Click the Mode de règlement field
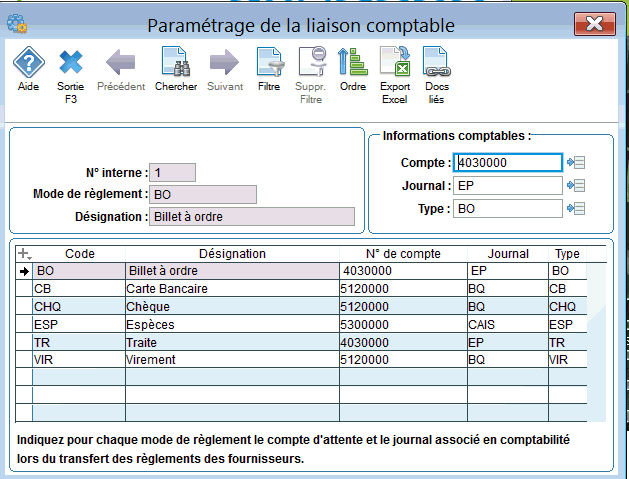The width and height of the screenshot is (629, 479). (x=203, y=195)
